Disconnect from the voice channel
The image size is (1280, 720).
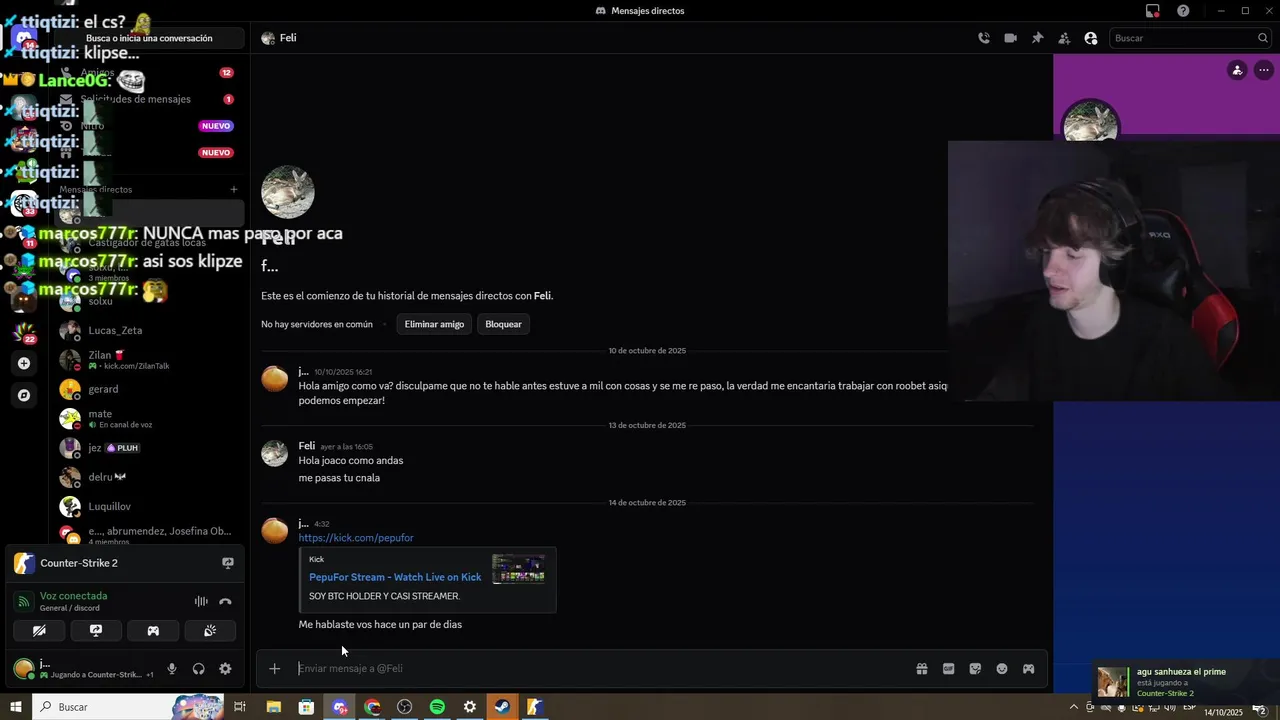click(225, 601)
